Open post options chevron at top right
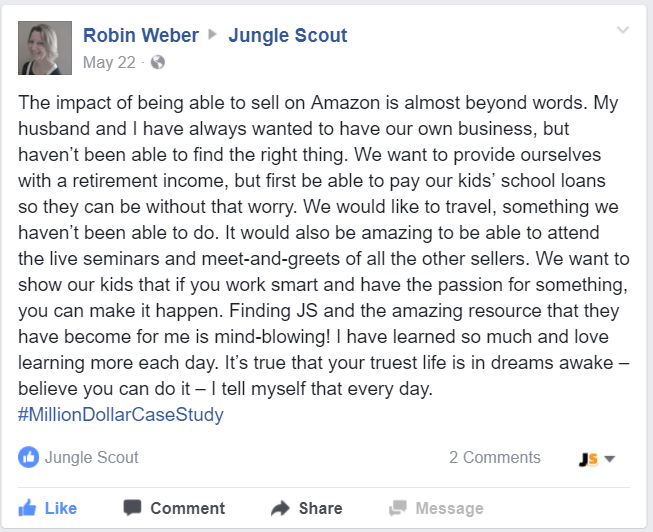Screen dimensions: 653x532 point(623,30)
